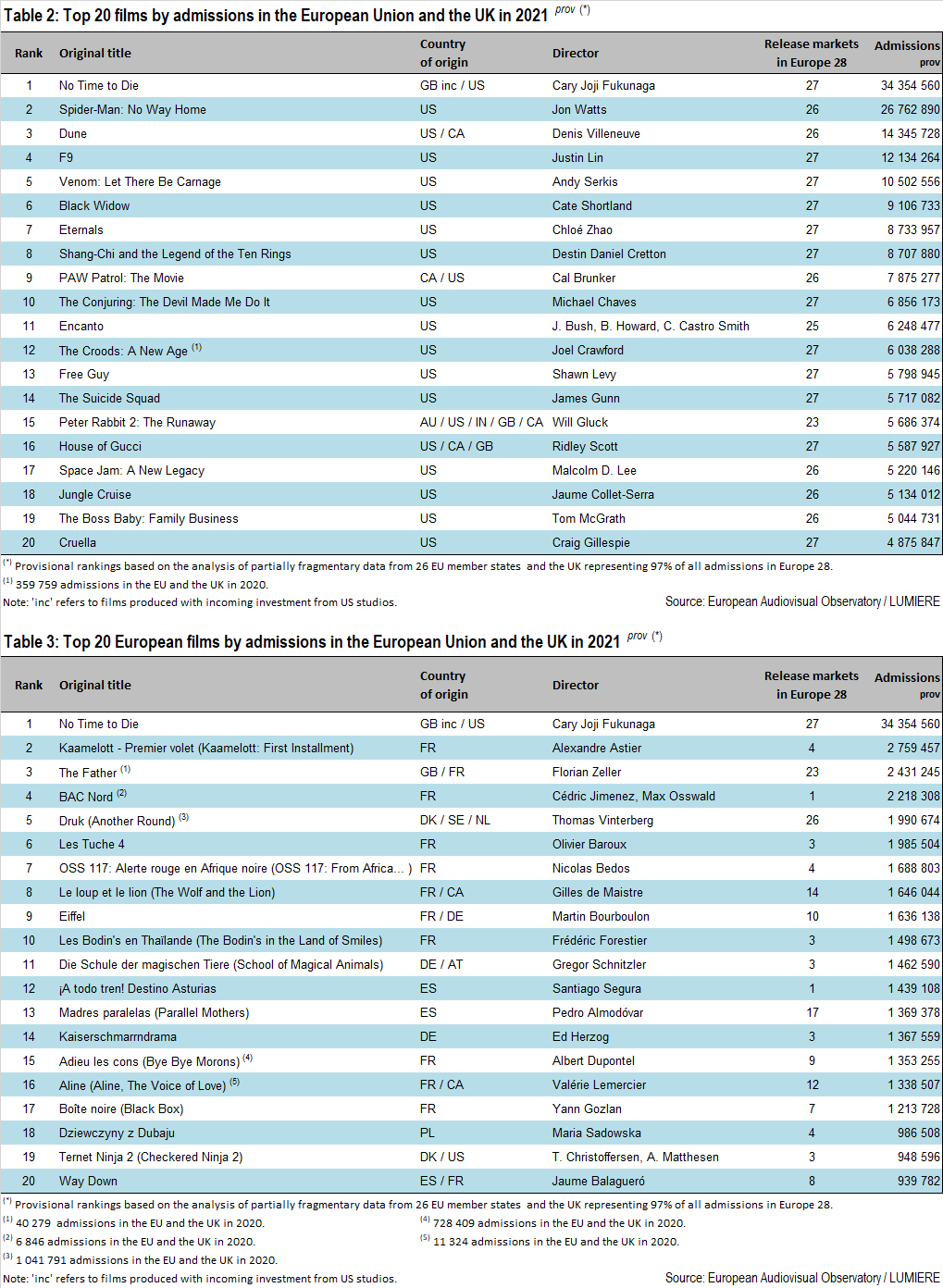Select 'The Father' film title
This screenshot has width=943, height=1288.
point(88,773)
